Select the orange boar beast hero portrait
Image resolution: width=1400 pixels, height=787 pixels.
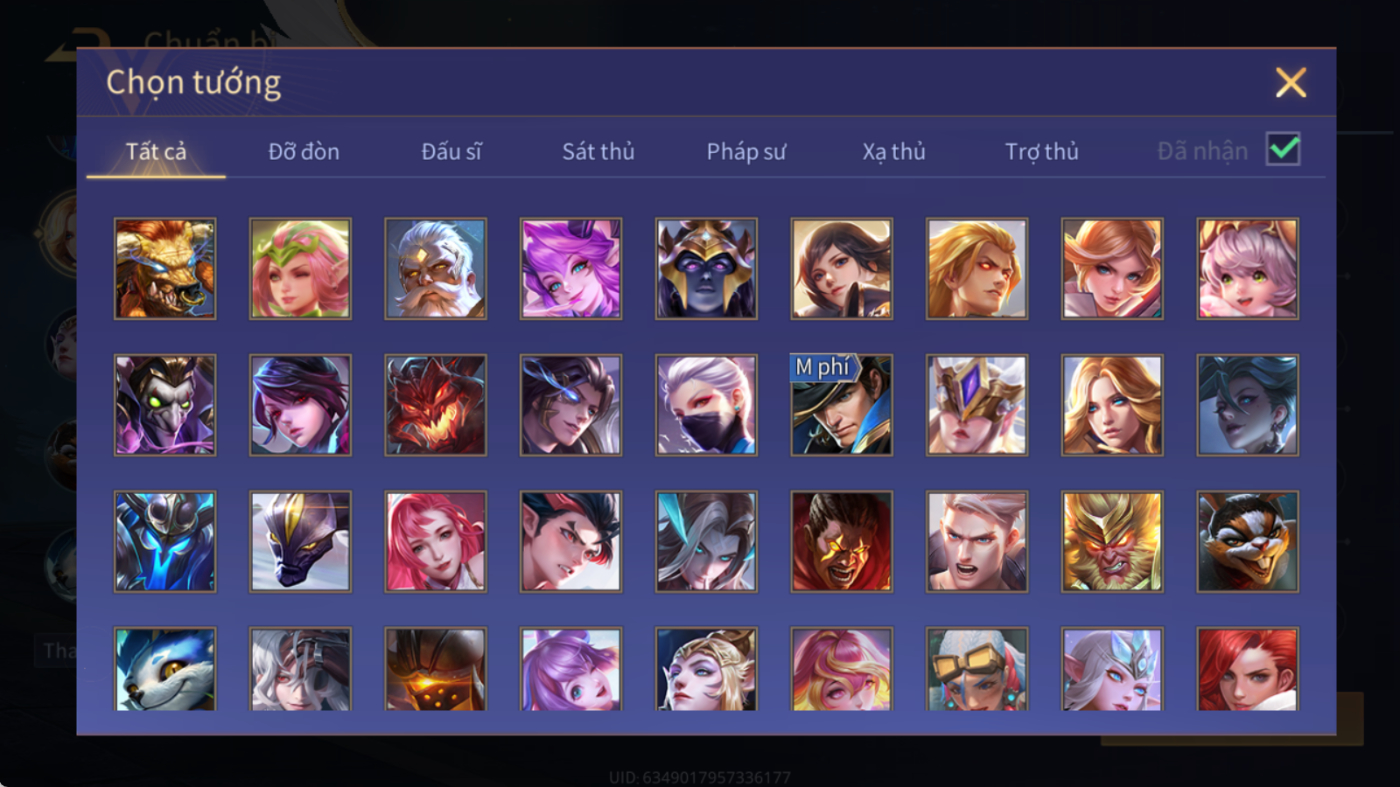click(165, 269)
